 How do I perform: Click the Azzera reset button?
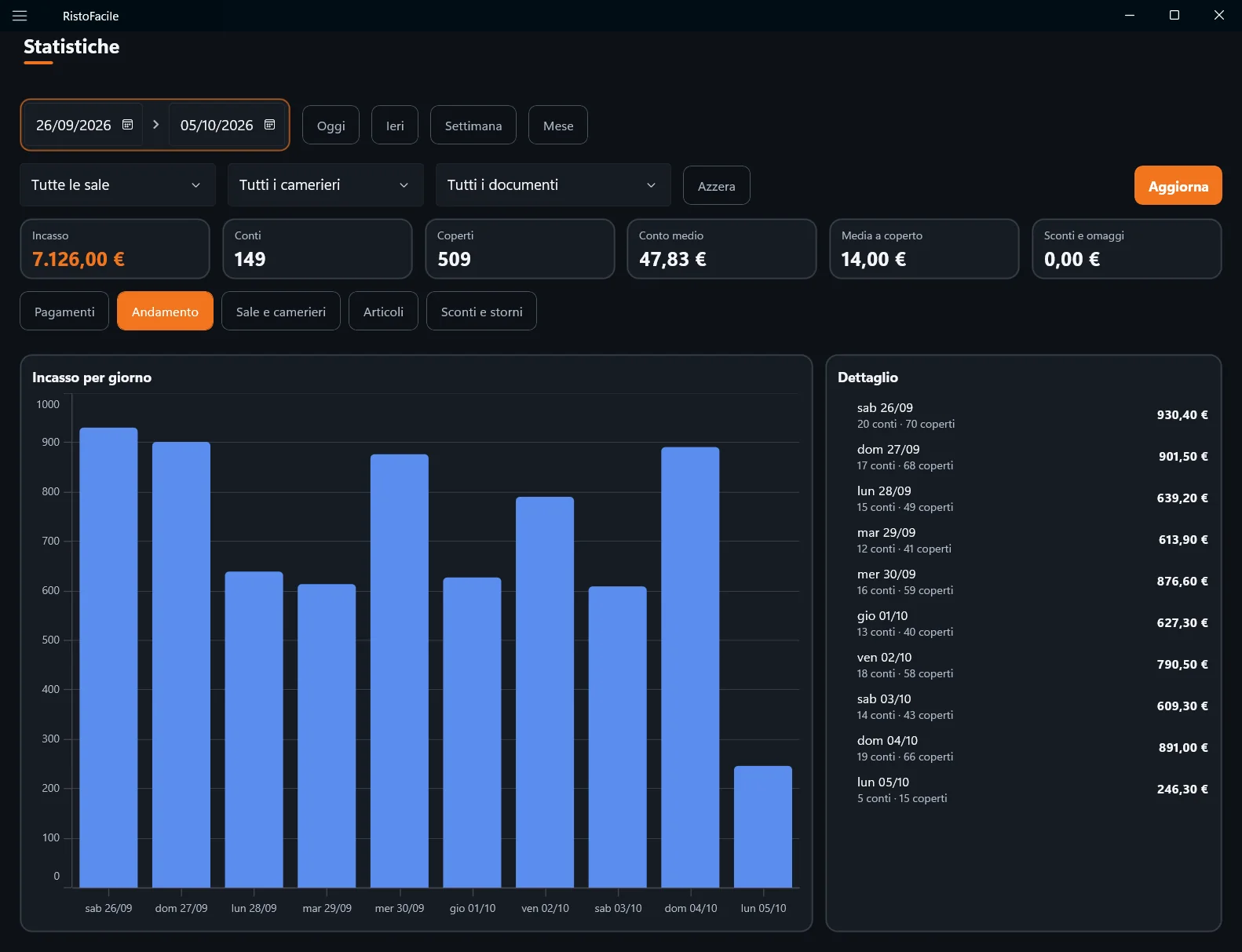[717, 186]
